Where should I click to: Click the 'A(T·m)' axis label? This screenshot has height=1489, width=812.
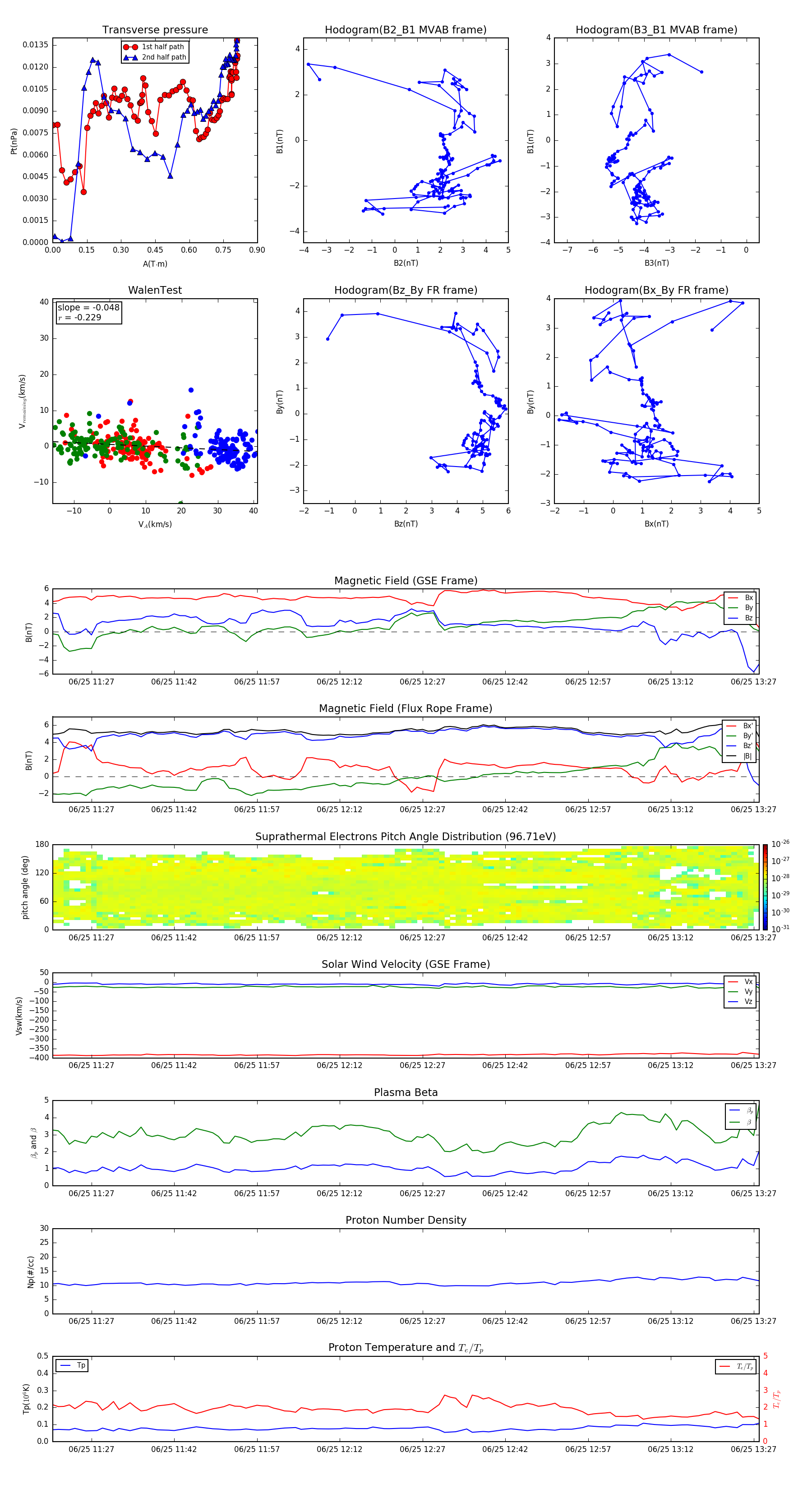(155, 264)
